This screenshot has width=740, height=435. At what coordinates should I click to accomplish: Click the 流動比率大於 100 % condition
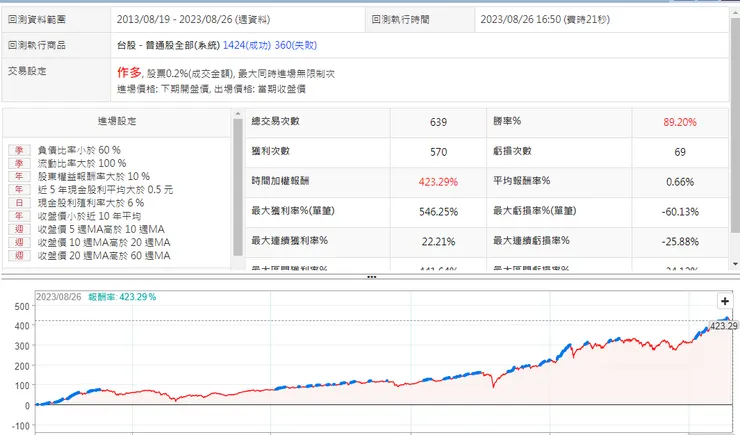(x=82, y=163)
